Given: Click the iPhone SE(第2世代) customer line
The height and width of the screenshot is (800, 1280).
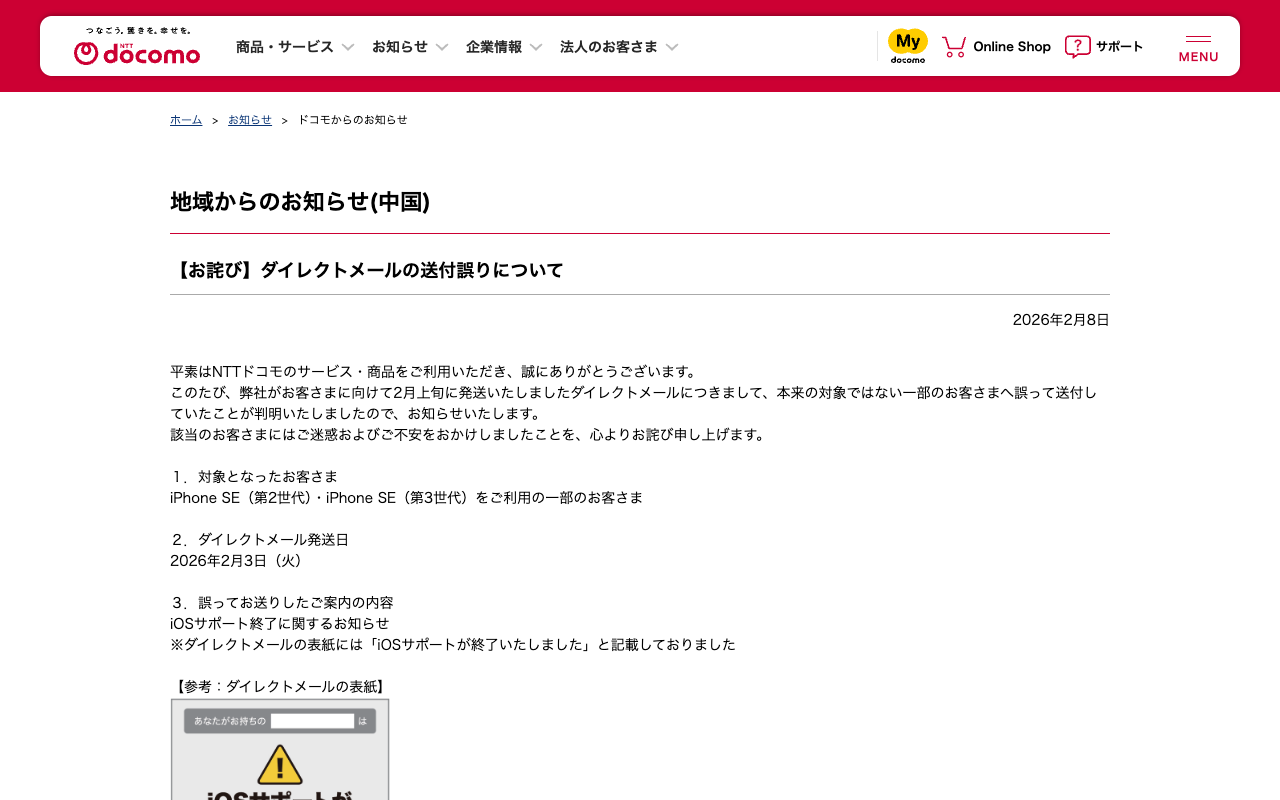Looking at the screenshot, I should (407, 498).
